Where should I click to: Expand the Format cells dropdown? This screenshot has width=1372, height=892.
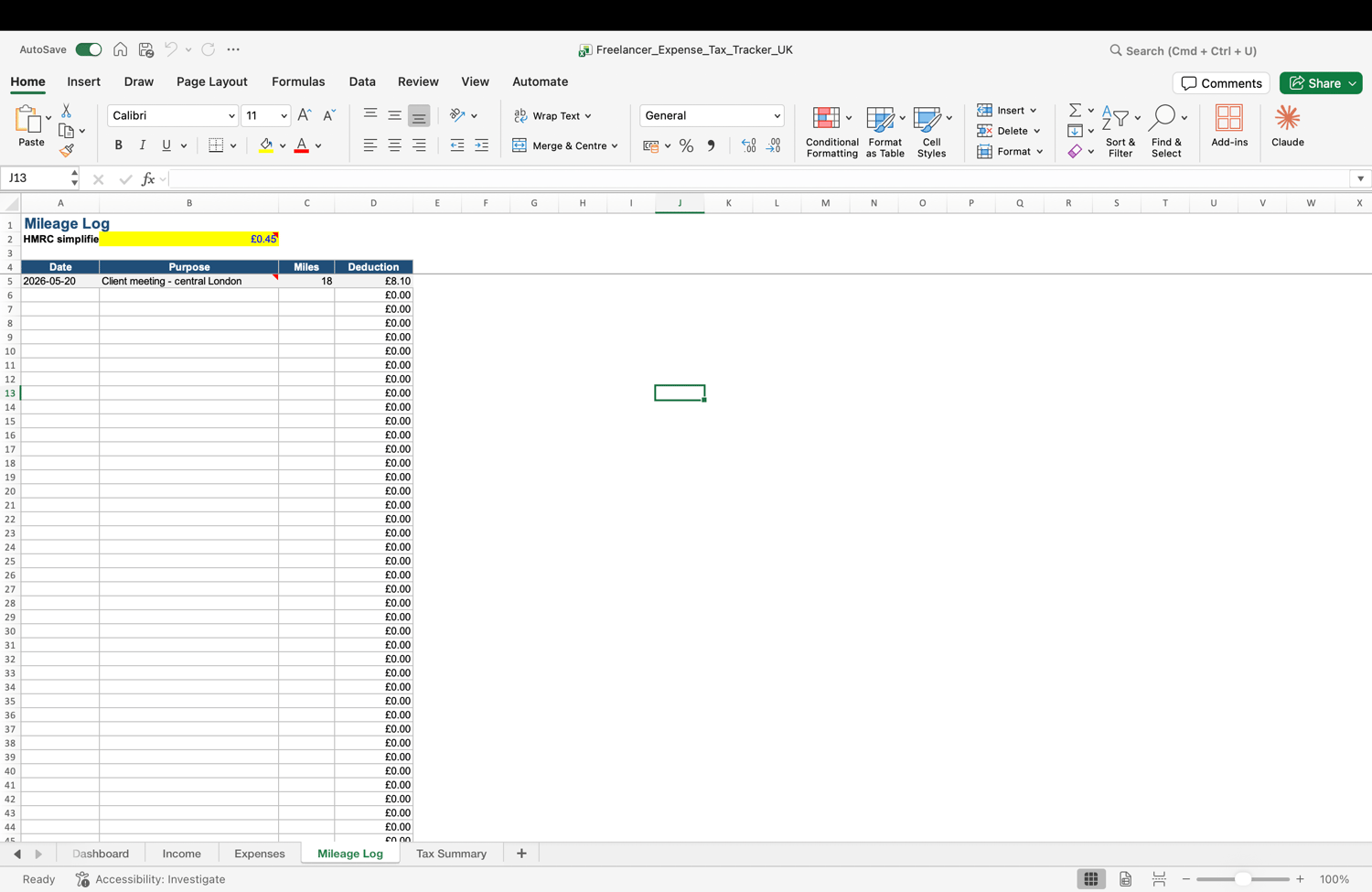coord(1040,152)
